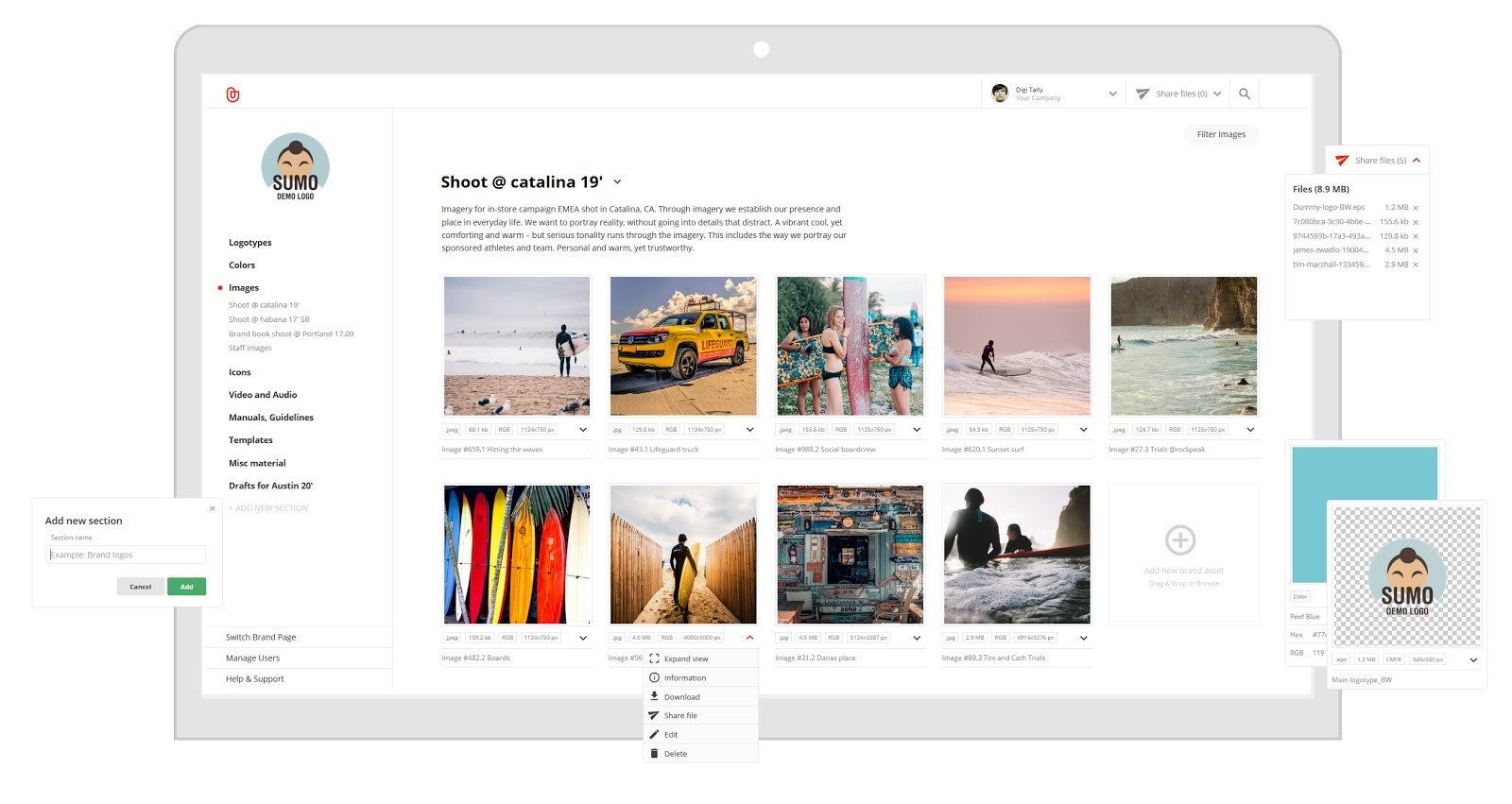Click the paper plane Share files (0) icon

pos(1143,94)
